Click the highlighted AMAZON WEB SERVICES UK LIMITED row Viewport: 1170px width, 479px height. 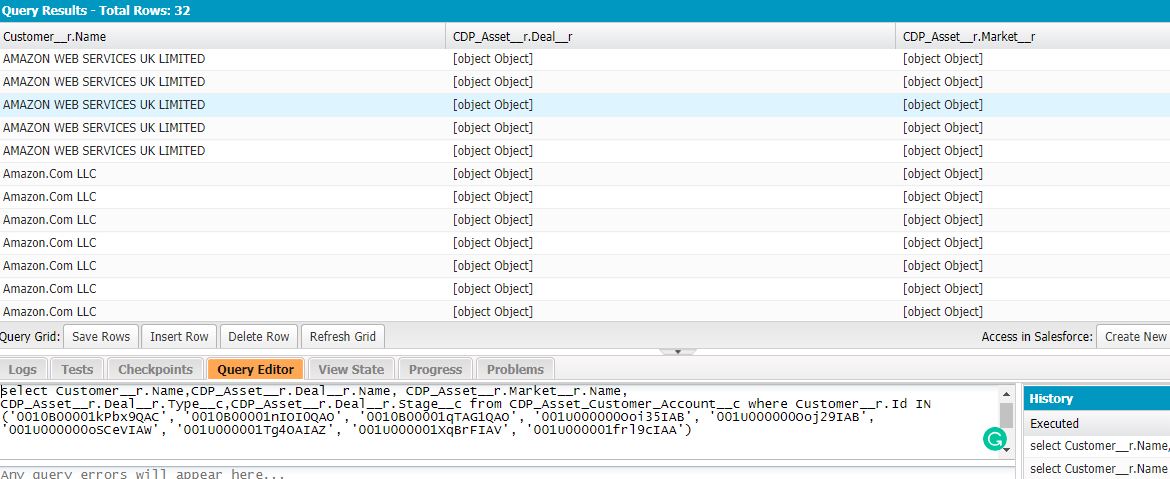pos(585,105)
